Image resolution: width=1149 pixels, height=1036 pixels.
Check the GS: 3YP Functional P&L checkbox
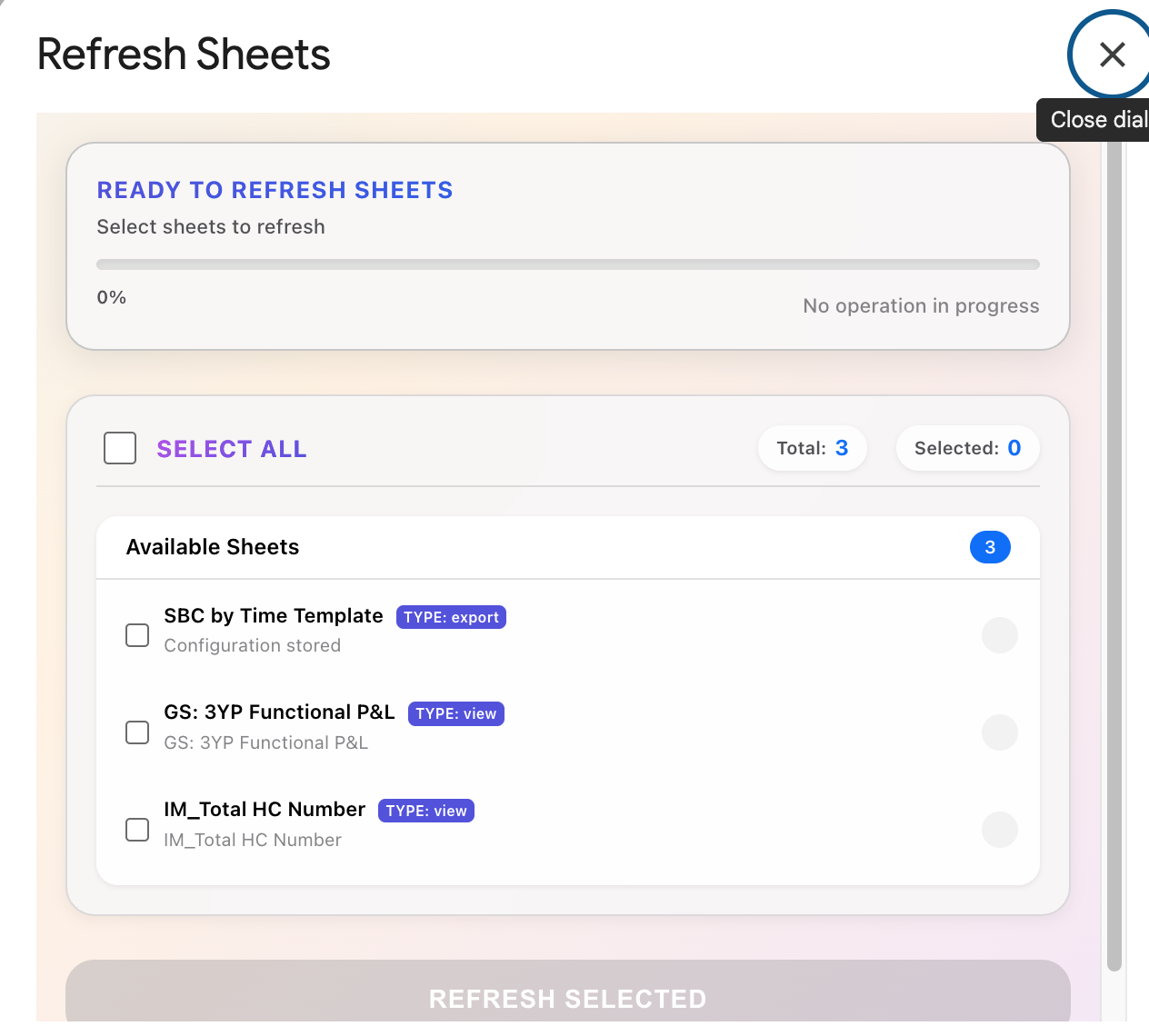137,732
